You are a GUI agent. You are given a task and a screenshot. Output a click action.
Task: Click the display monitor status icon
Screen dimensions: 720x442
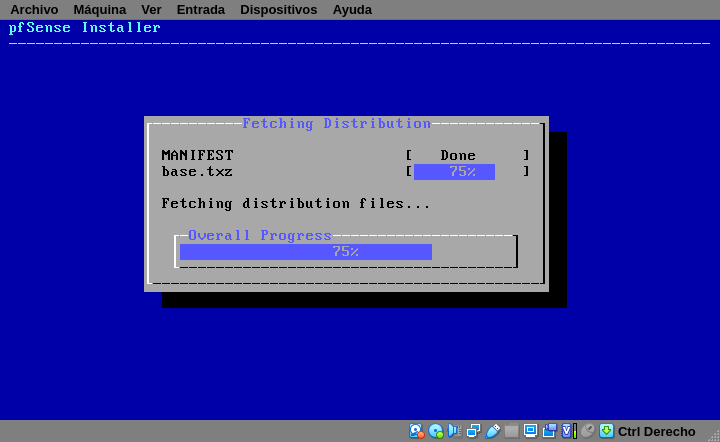tap(530, 431)
